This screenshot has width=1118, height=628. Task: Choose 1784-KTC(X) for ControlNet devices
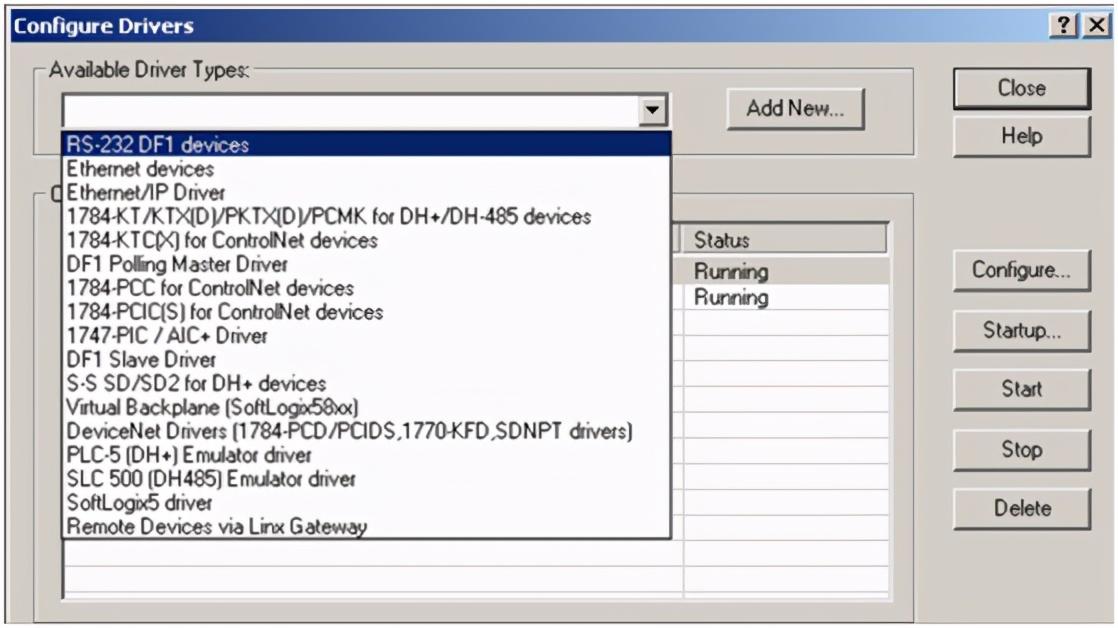pyautogui.click(x=366, y=240)
